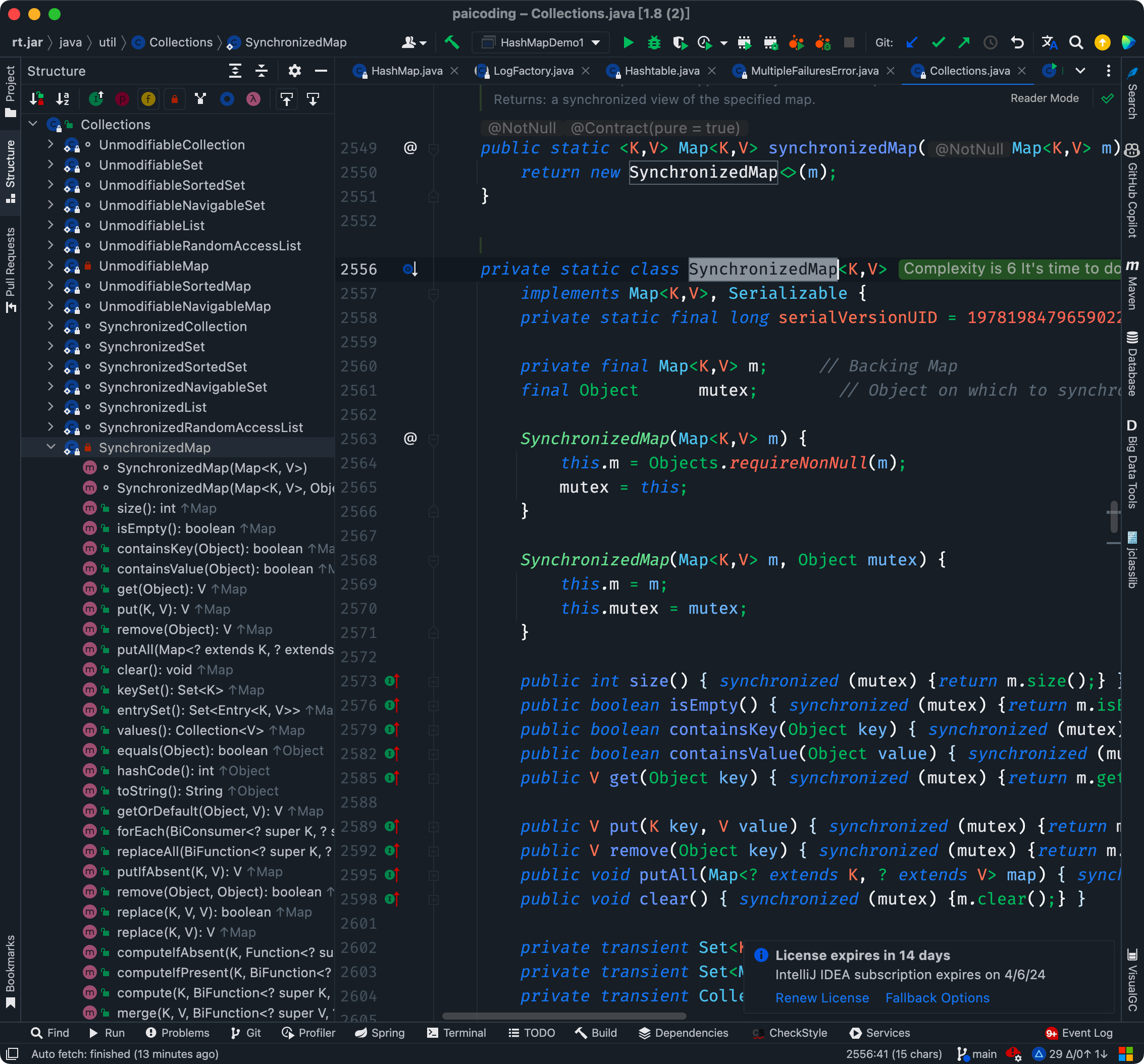Screen dimensions: 1144x1064
Task: Commit changes via the green checkmark Git icon
Action: coord(939,42)
